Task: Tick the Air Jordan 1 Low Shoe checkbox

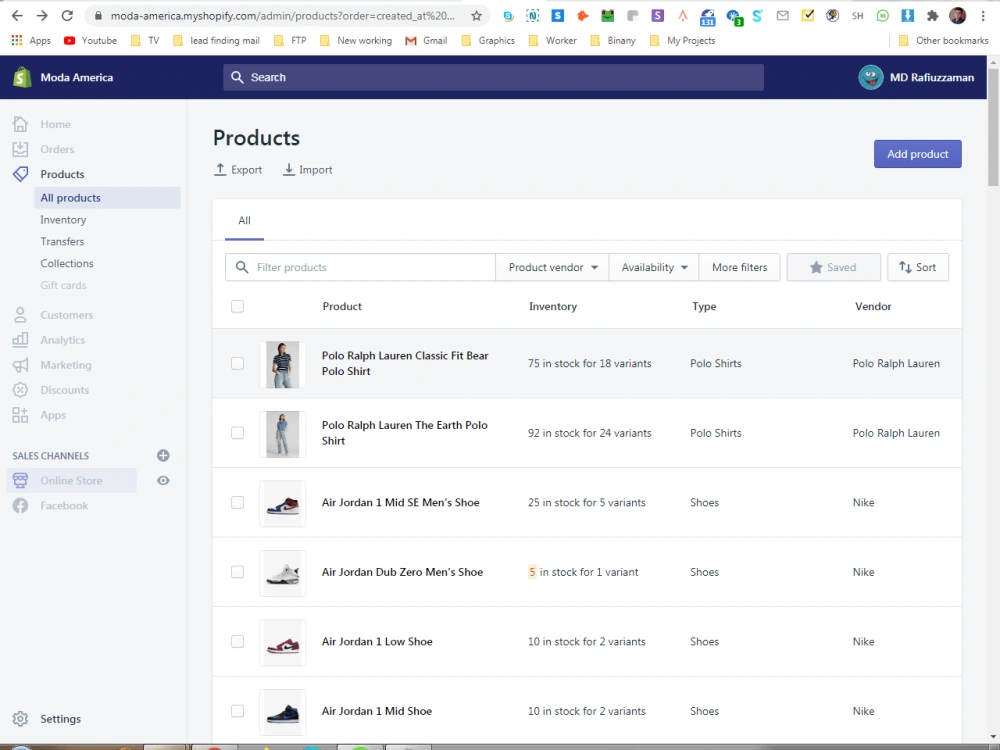Action: (x=237, y=642)
